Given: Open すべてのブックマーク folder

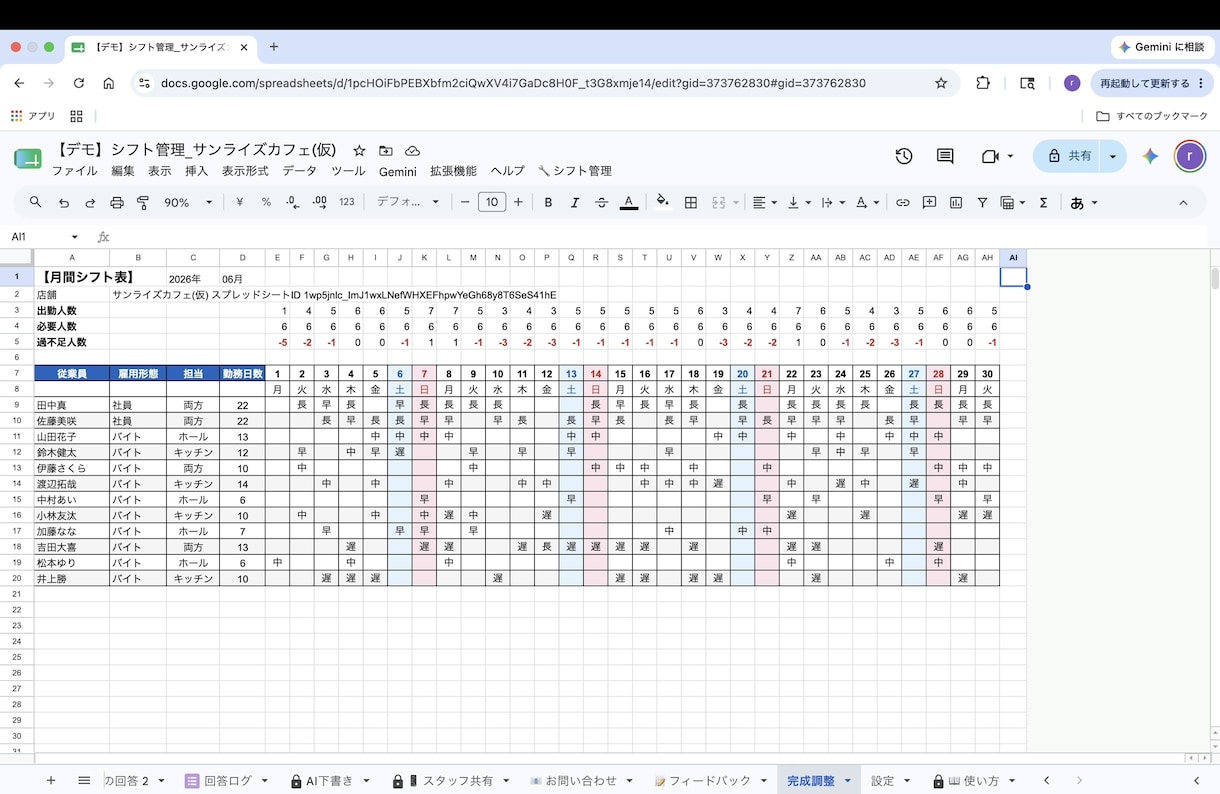Looking at the screenshot, I should [x=1152, y=116].
